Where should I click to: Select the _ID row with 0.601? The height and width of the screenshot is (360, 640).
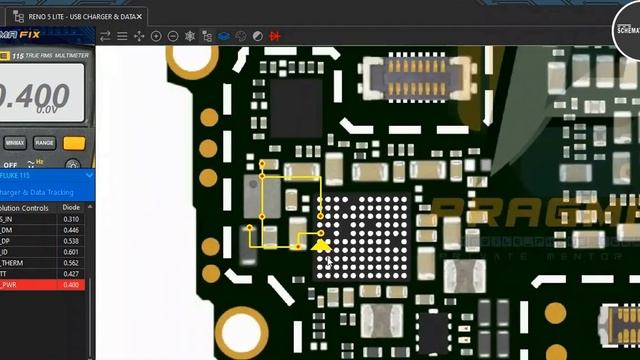[x=42, y=252]
